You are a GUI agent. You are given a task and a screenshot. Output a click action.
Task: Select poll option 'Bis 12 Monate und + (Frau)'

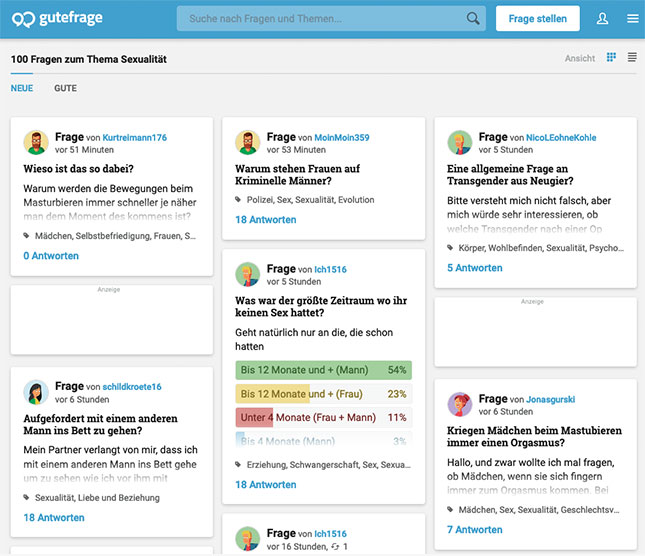coord(323,394)
